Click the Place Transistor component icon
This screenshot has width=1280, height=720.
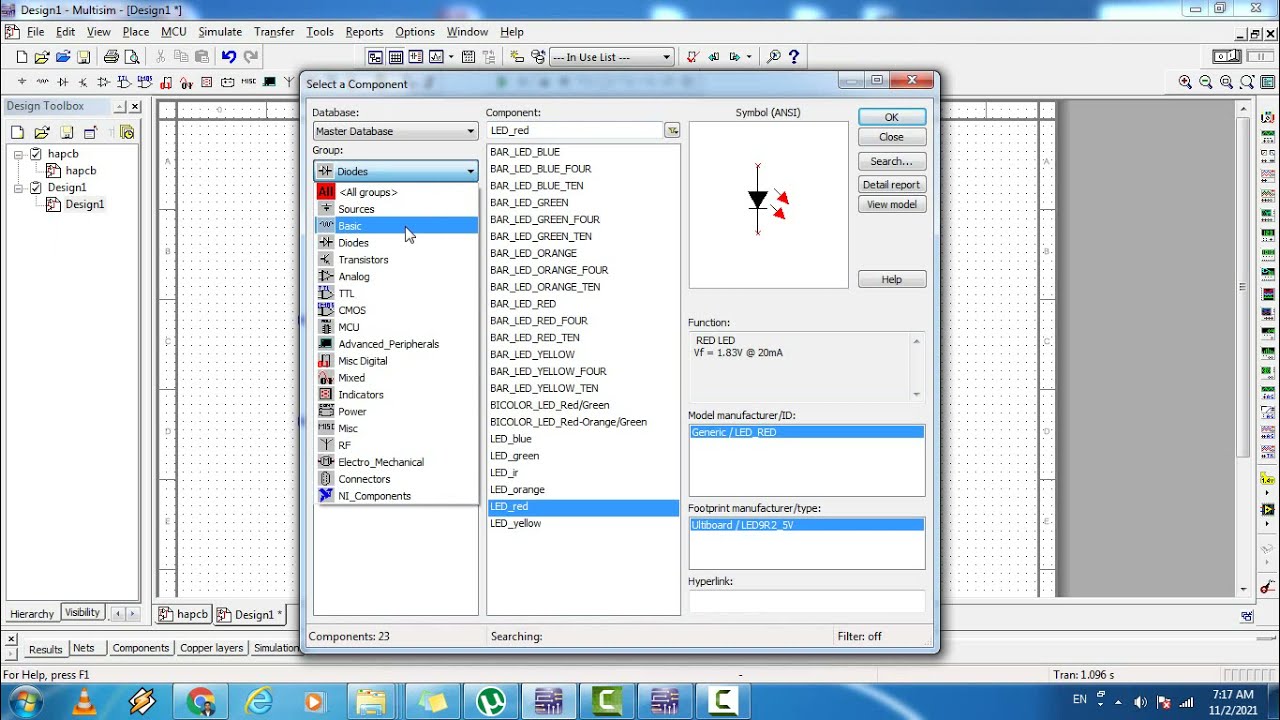82,82
